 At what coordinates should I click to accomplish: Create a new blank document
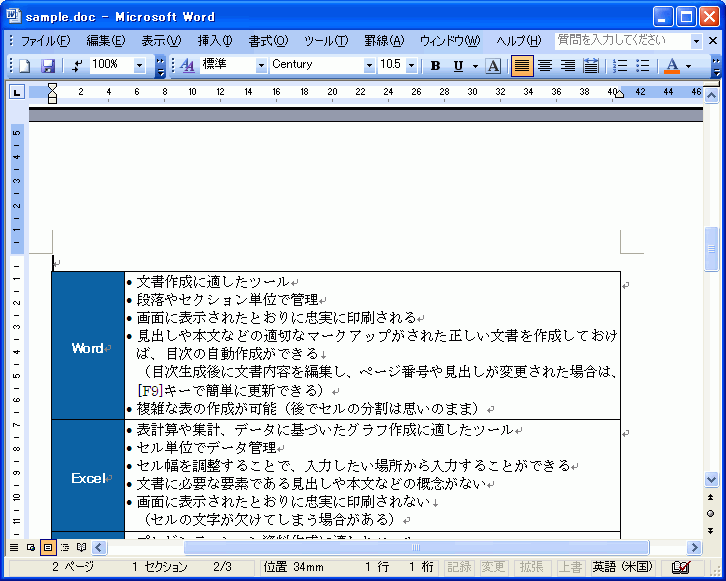point(25,66)
